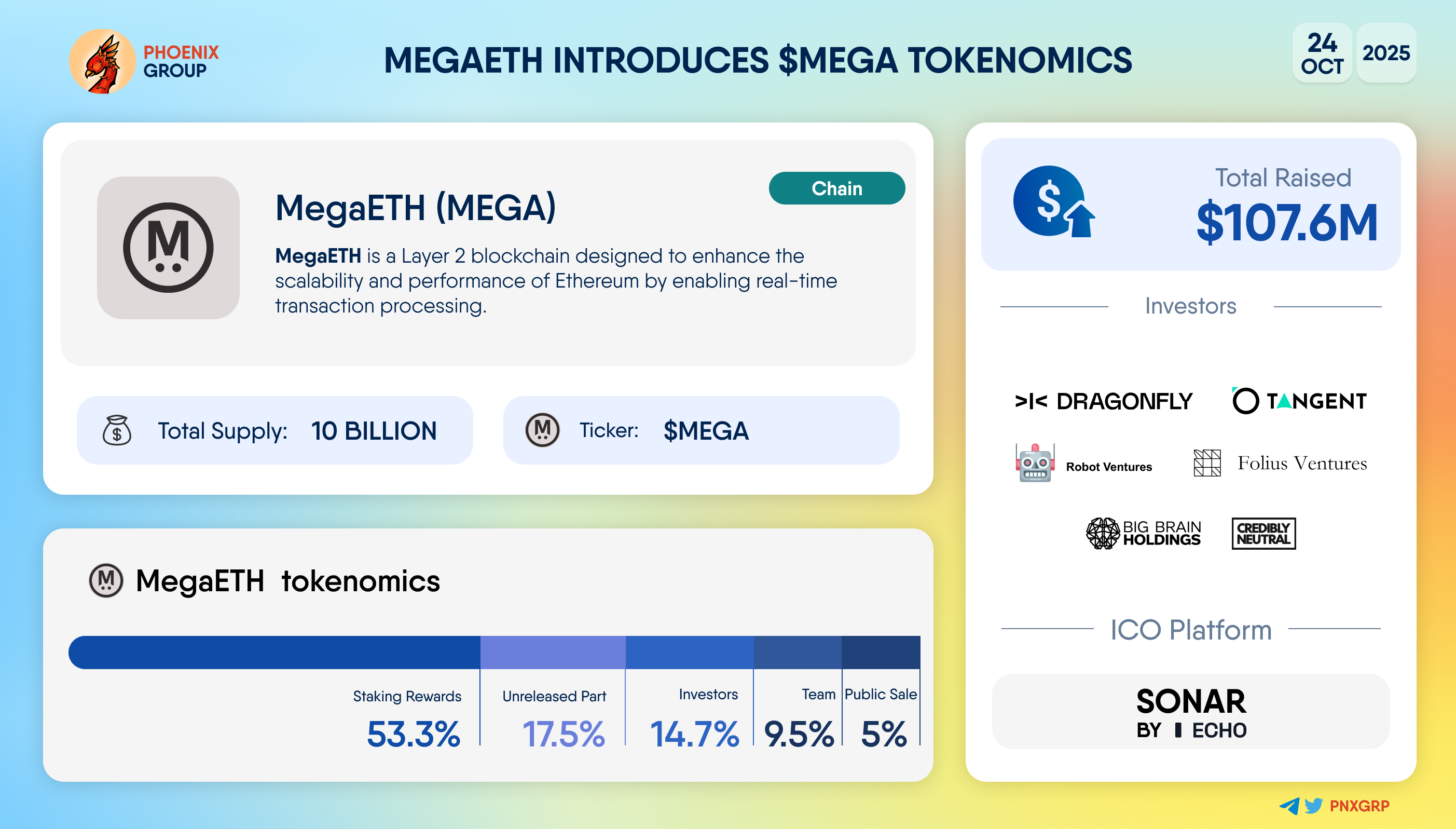Click the Unreleased Part bar segment
The image size is (1456, 829).
(x=553, y=653)
